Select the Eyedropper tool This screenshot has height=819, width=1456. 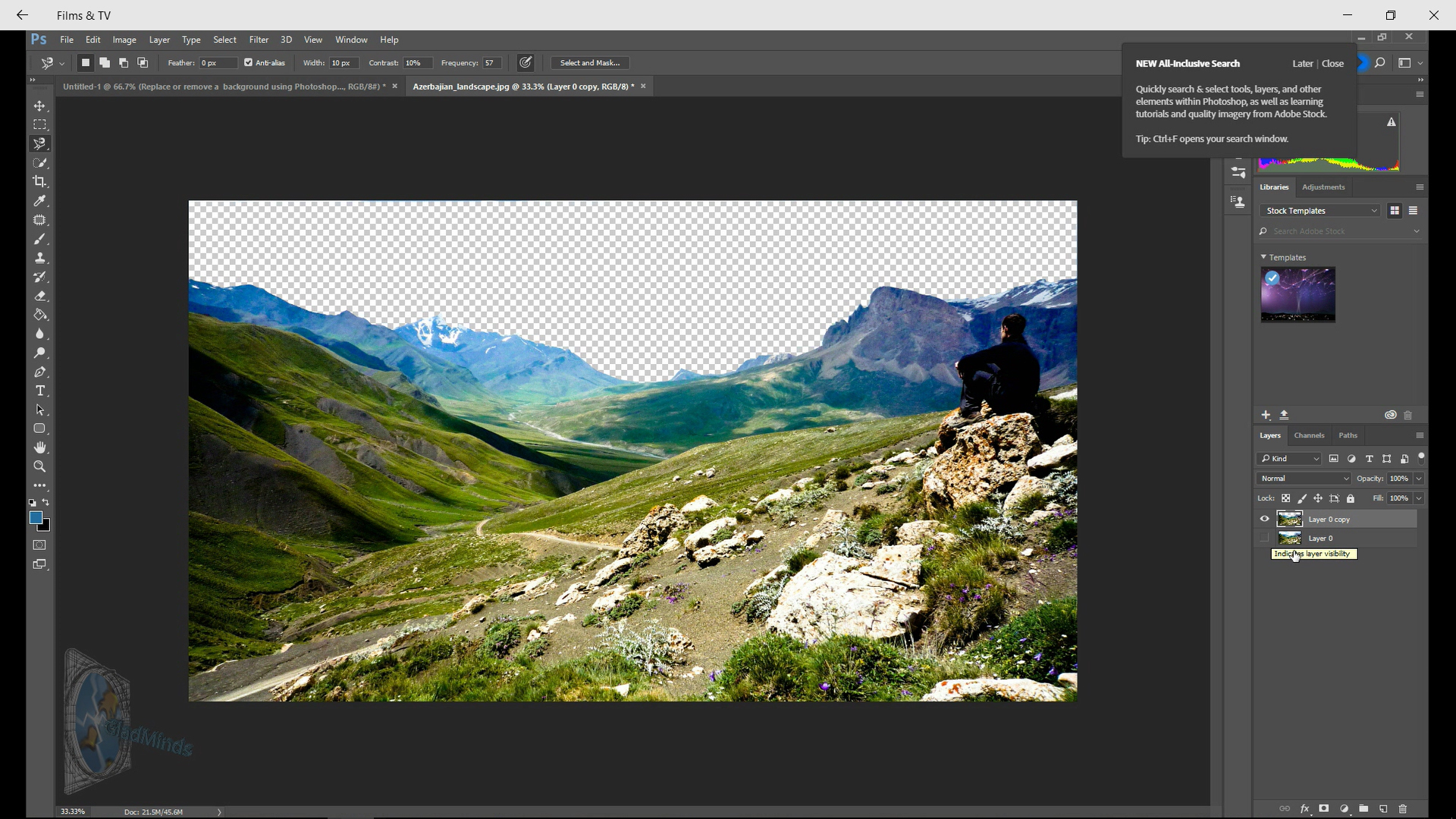coord(39,201)
